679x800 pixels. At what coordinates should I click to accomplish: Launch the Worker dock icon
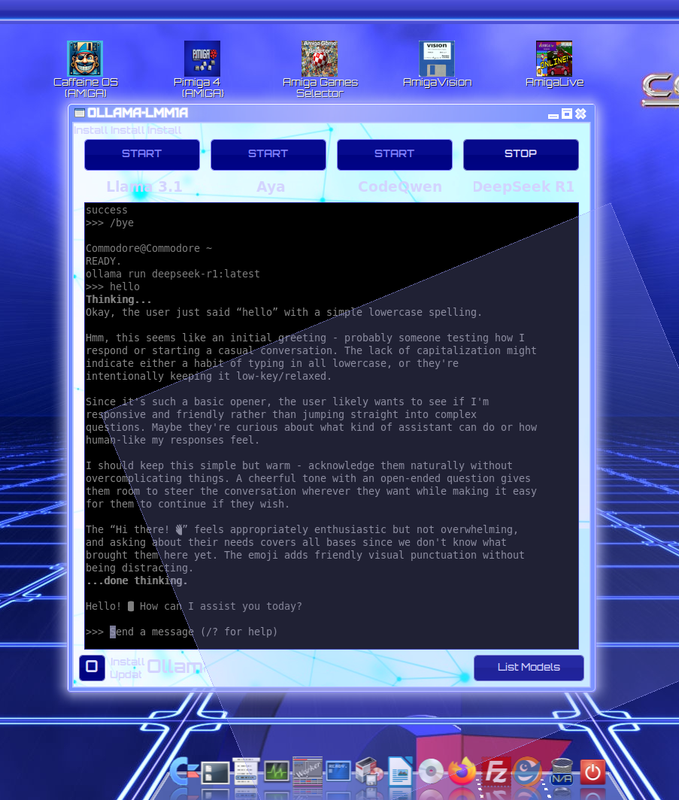click(x=308, y=771)
